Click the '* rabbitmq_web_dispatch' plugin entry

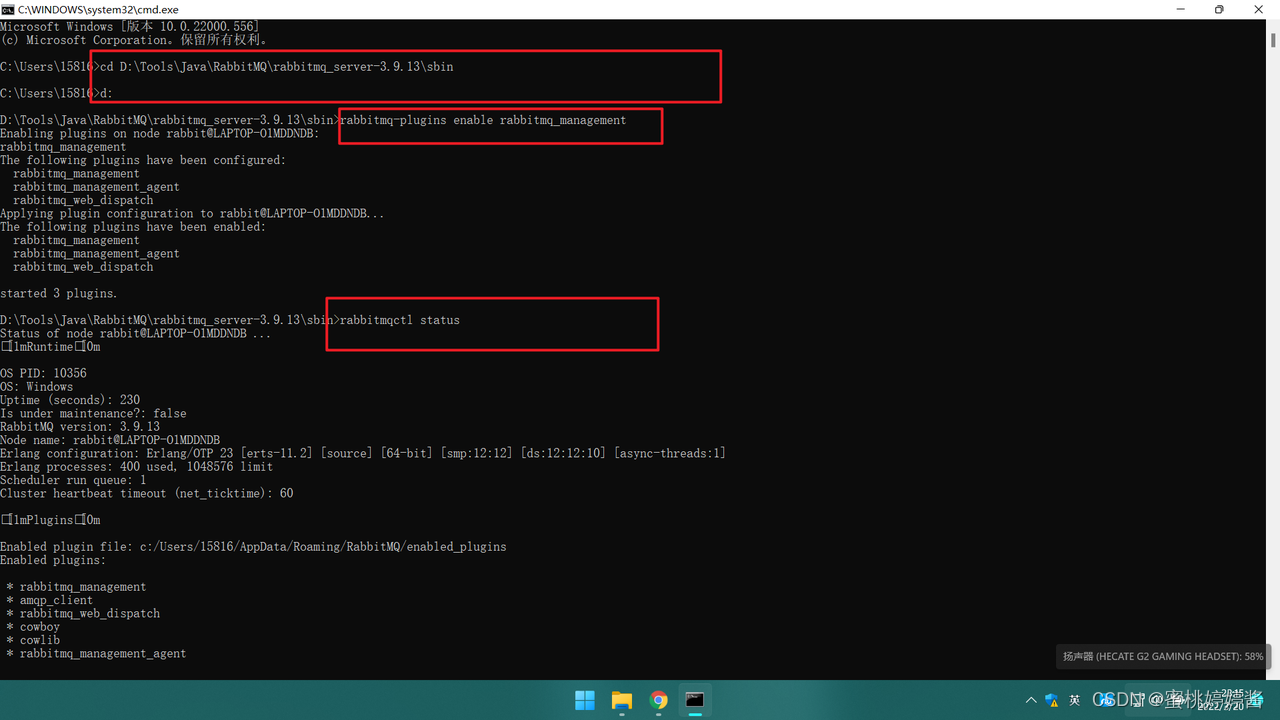83,613
